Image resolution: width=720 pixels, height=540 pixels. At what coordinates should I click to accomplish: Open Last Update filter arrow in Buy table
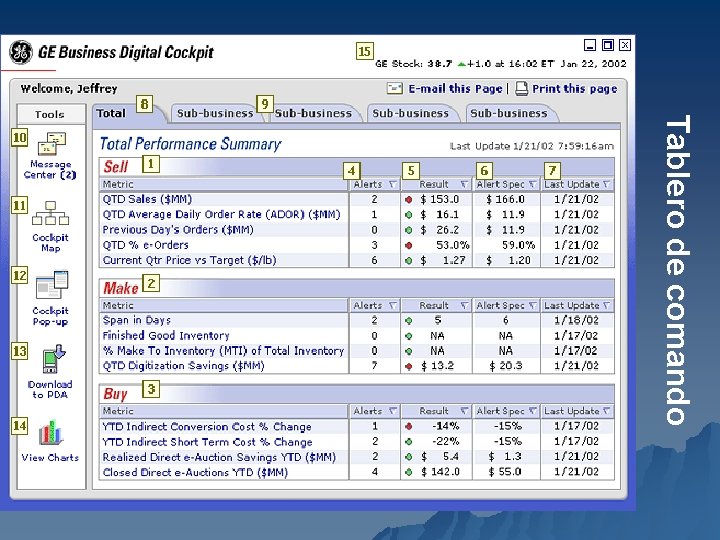tap(607, 411)
